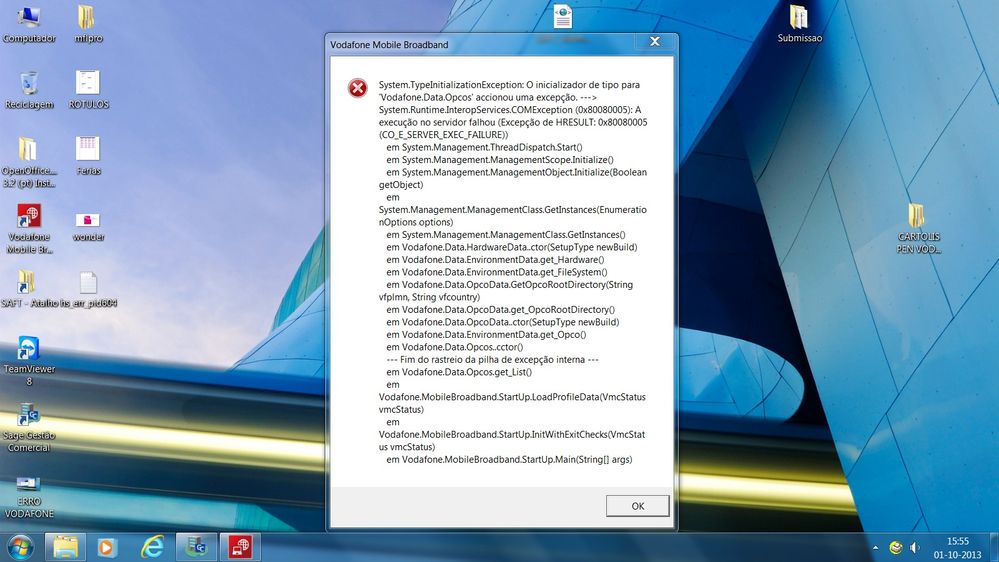
Task: Select the Reciclagem recycle bin icon
Action: click(29, 84)
